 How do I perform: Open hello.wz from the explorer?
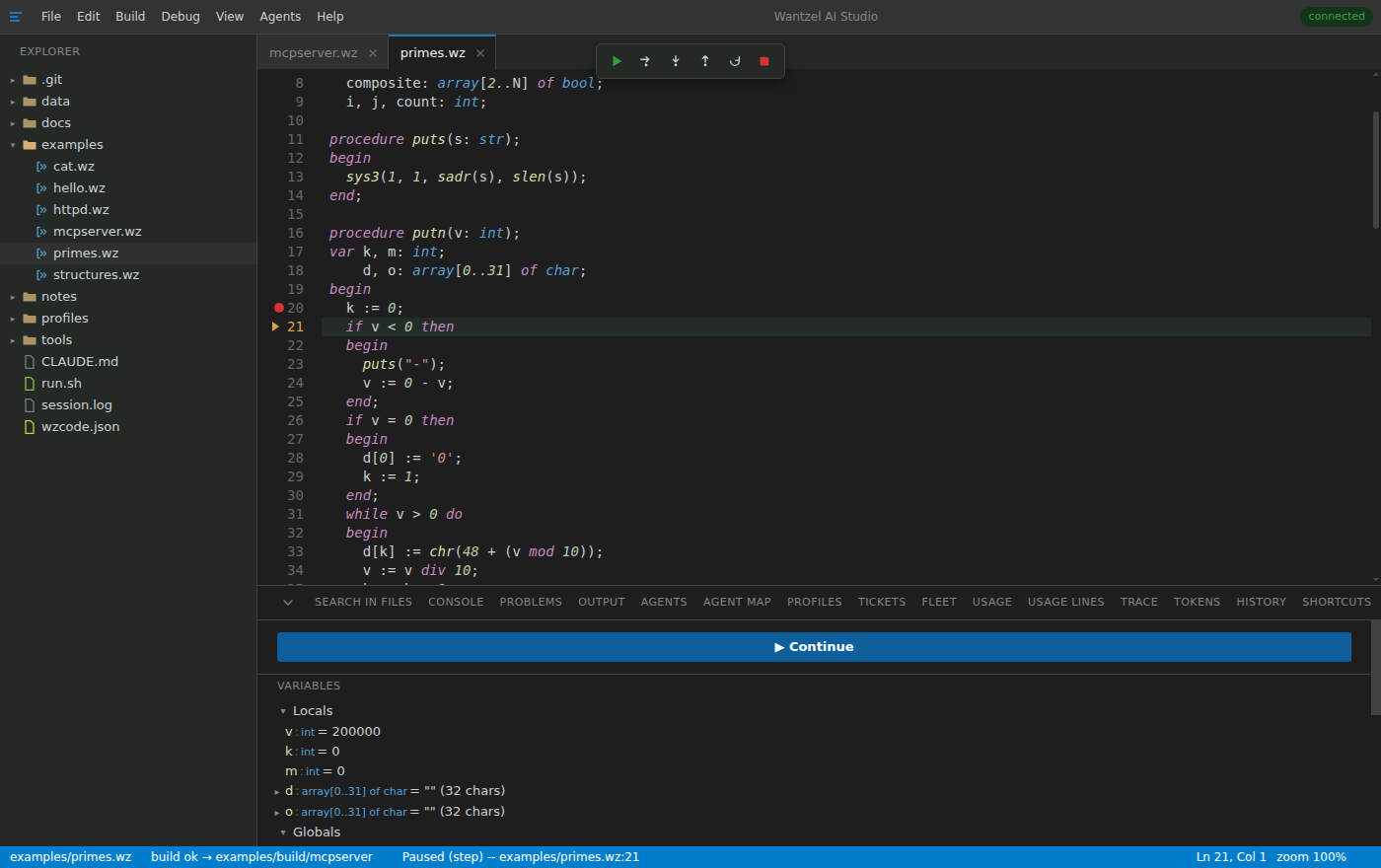point(128,188)
